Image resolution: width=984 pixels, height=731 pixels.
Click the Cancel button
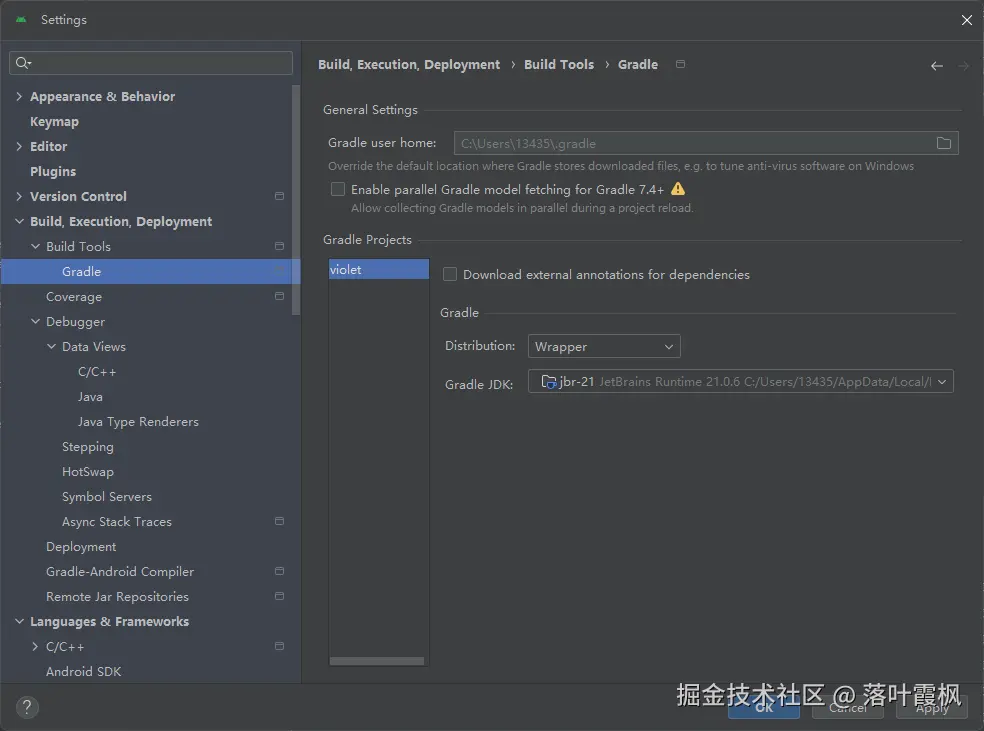848,707
